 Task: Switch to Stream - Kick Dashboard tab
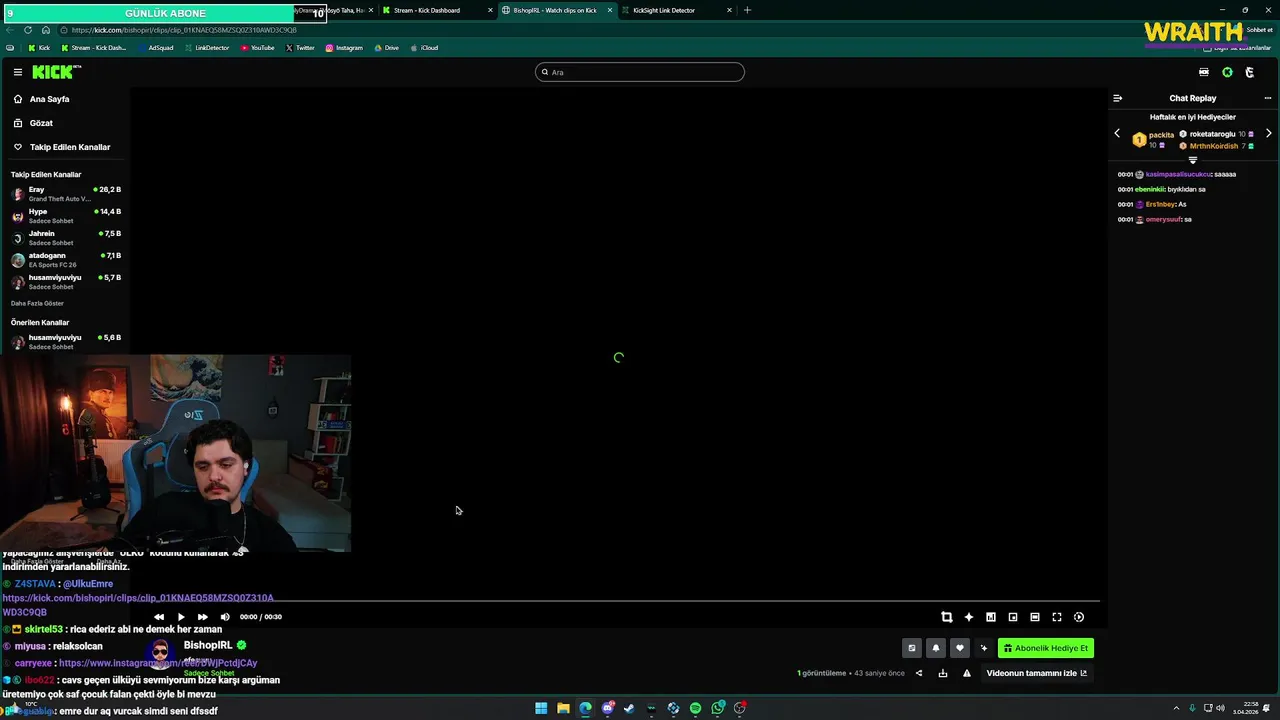click(x=437, y=10)
